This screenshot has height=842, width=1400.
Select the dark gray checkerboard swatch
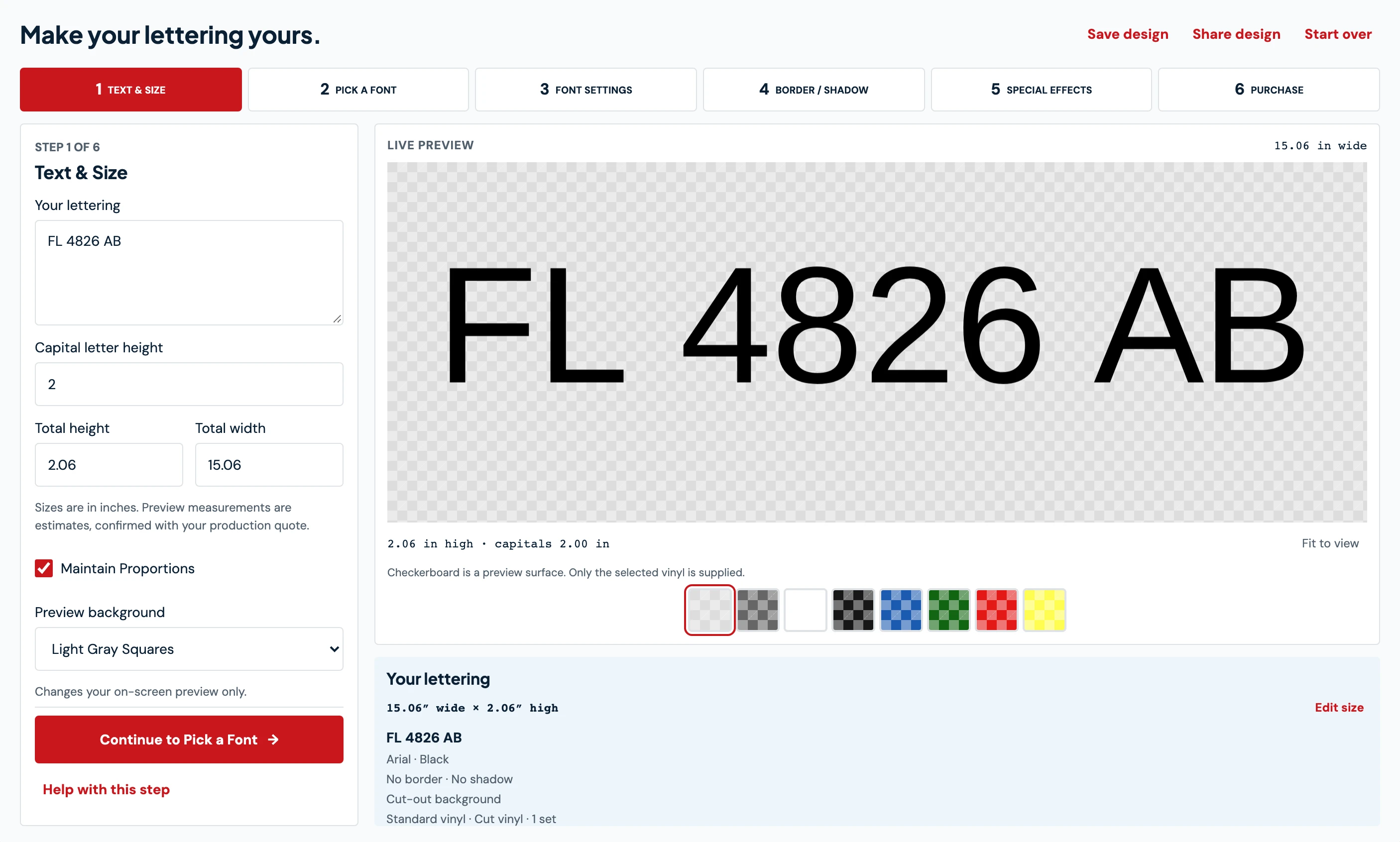(x=758, y=610)
